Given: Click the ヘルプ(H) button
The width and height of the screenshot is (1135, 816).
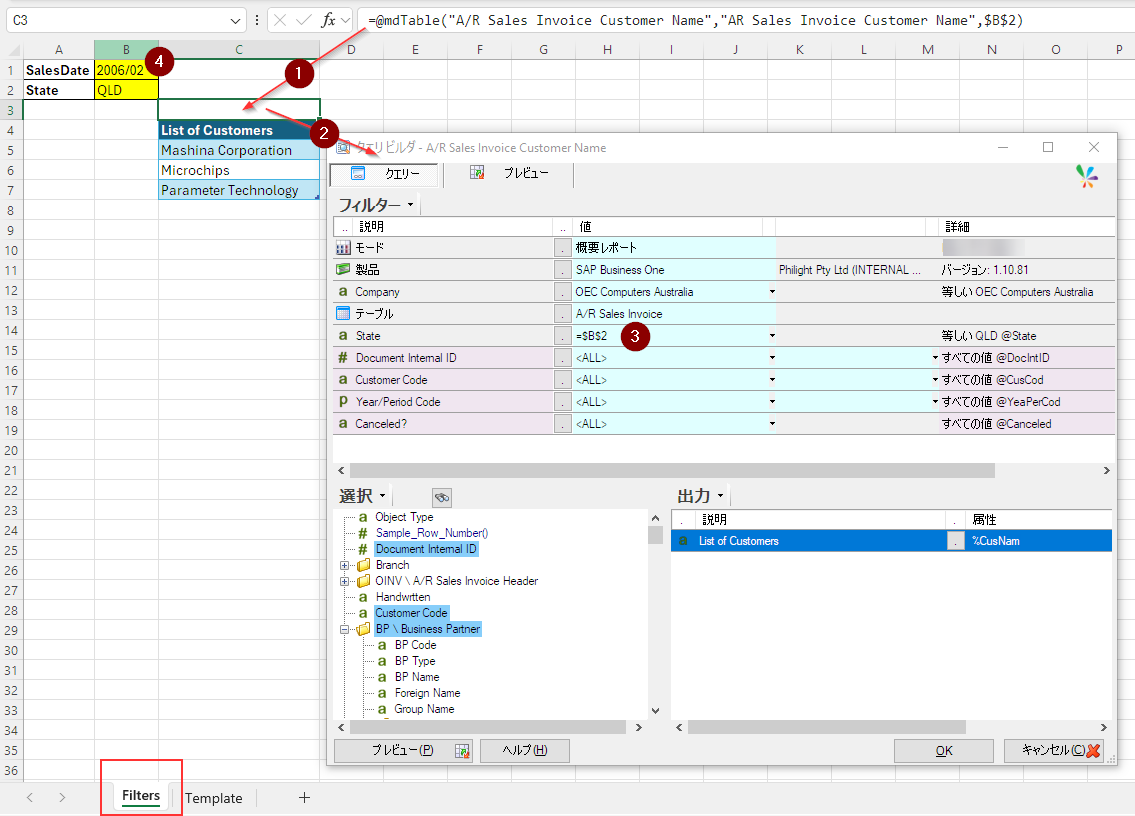Looking at the screenshot, I should 525,750.
